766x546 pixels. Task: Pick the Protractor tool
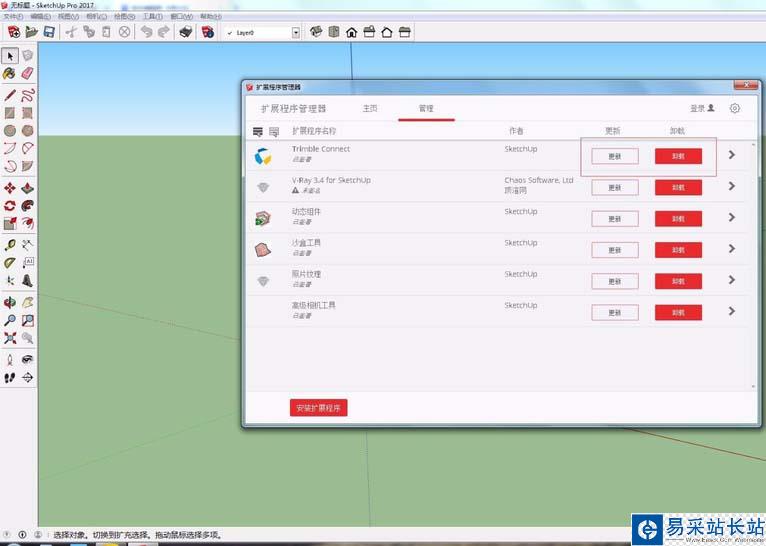point(10,263)
